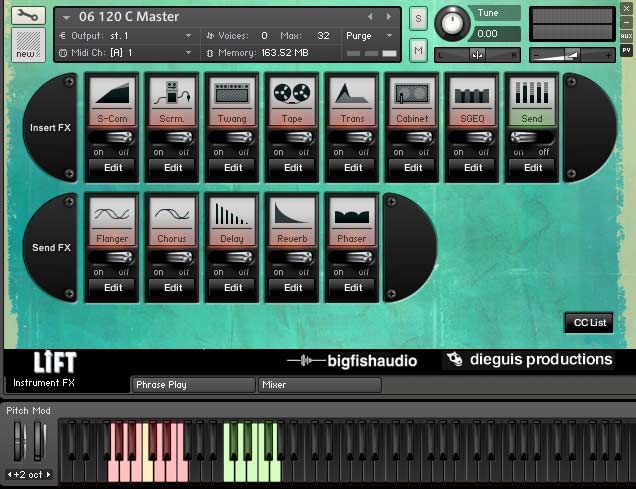
Task: Click the Solo S button
Action: click(x=418, y=18)
